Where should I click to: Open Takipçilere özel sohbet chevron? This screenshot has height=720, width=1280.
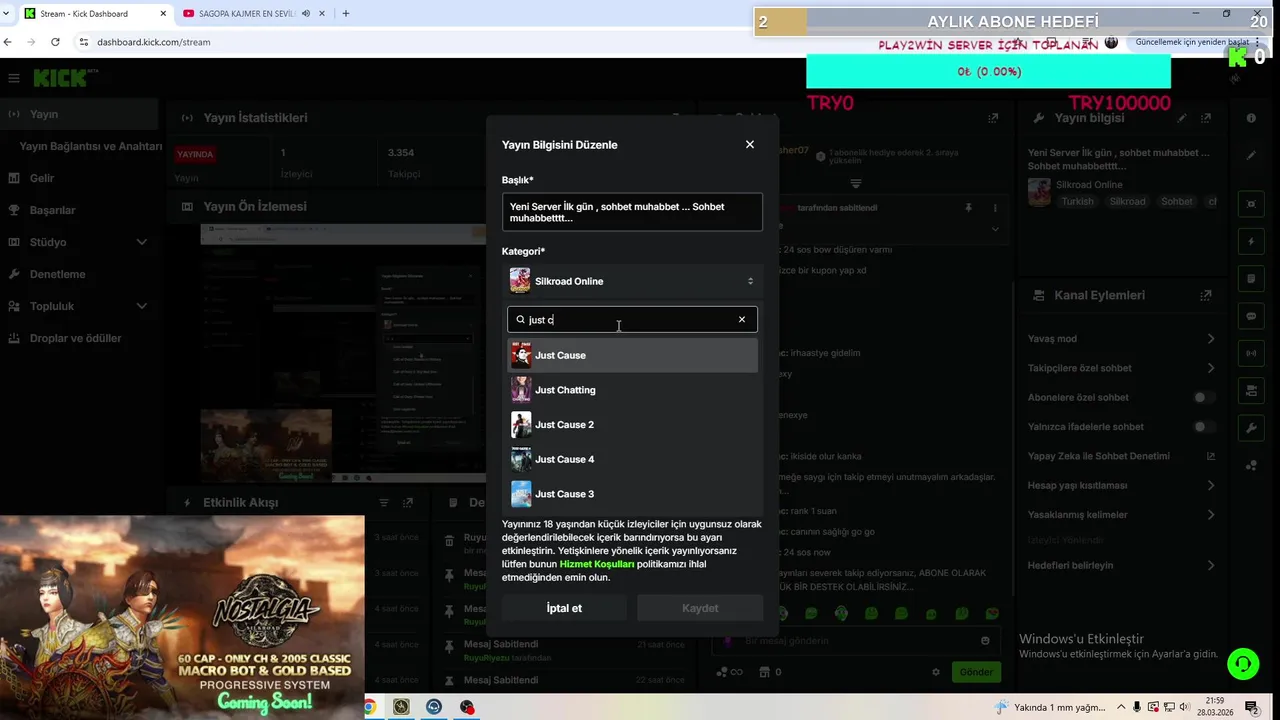tap(1211, 368)
